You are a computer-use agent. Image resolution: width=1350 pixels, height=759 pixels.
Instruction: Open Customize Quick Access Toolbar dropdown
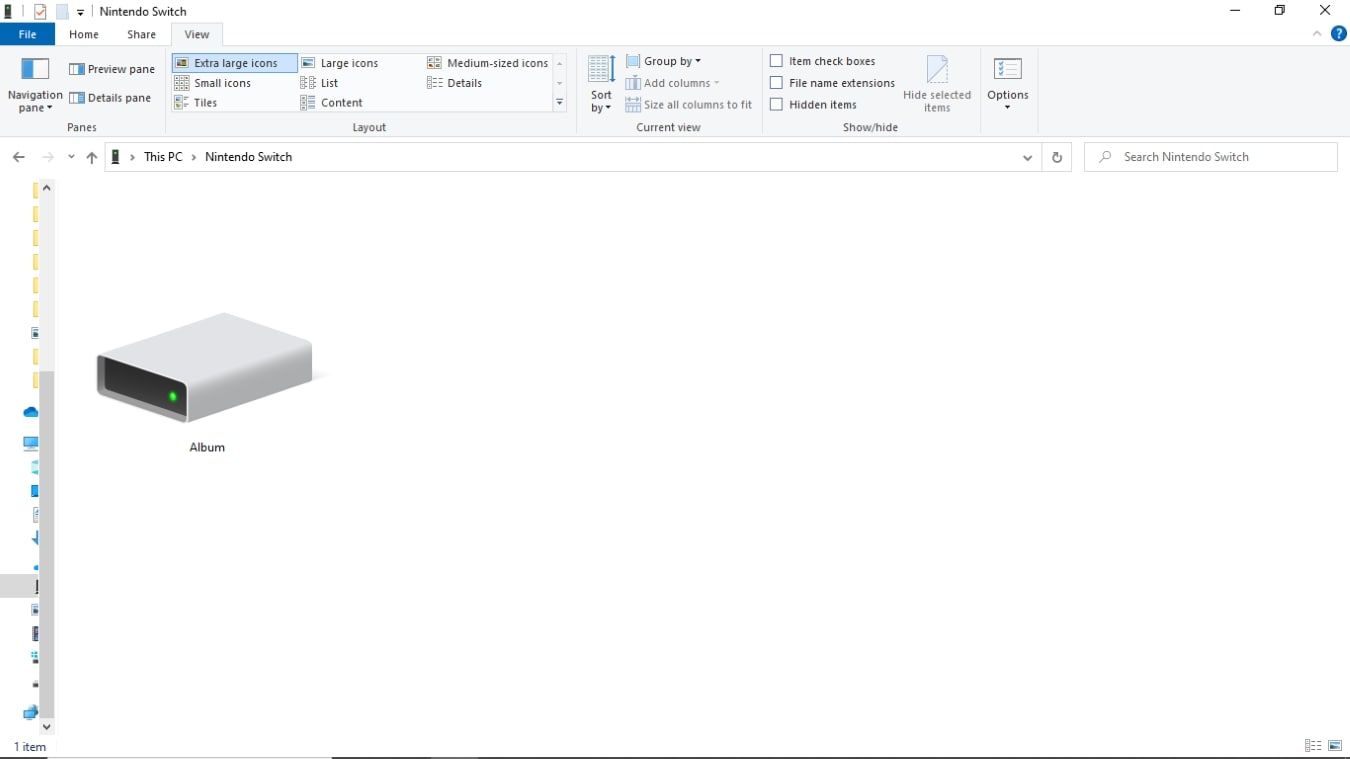click(81, 12)
